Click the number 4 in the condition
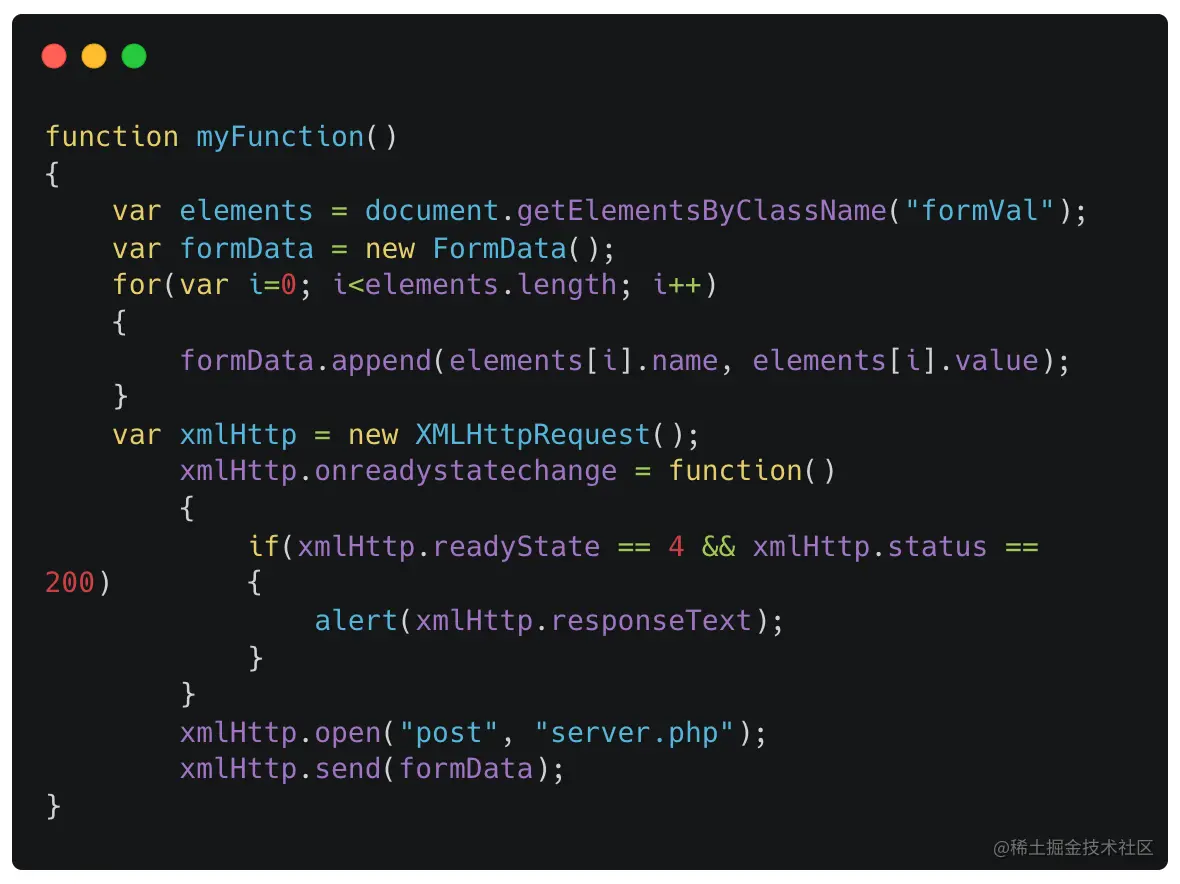1180x884 pixels. click(x=676, y=547)
